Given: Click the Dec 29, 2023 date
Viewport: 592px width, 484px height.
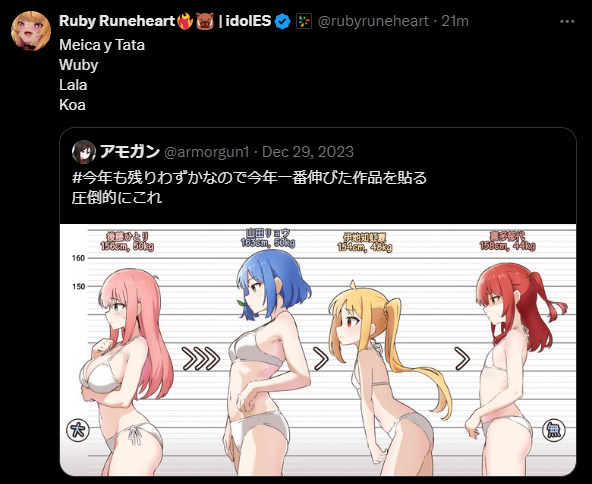Looking at the screenshot, I should point(308,152).
